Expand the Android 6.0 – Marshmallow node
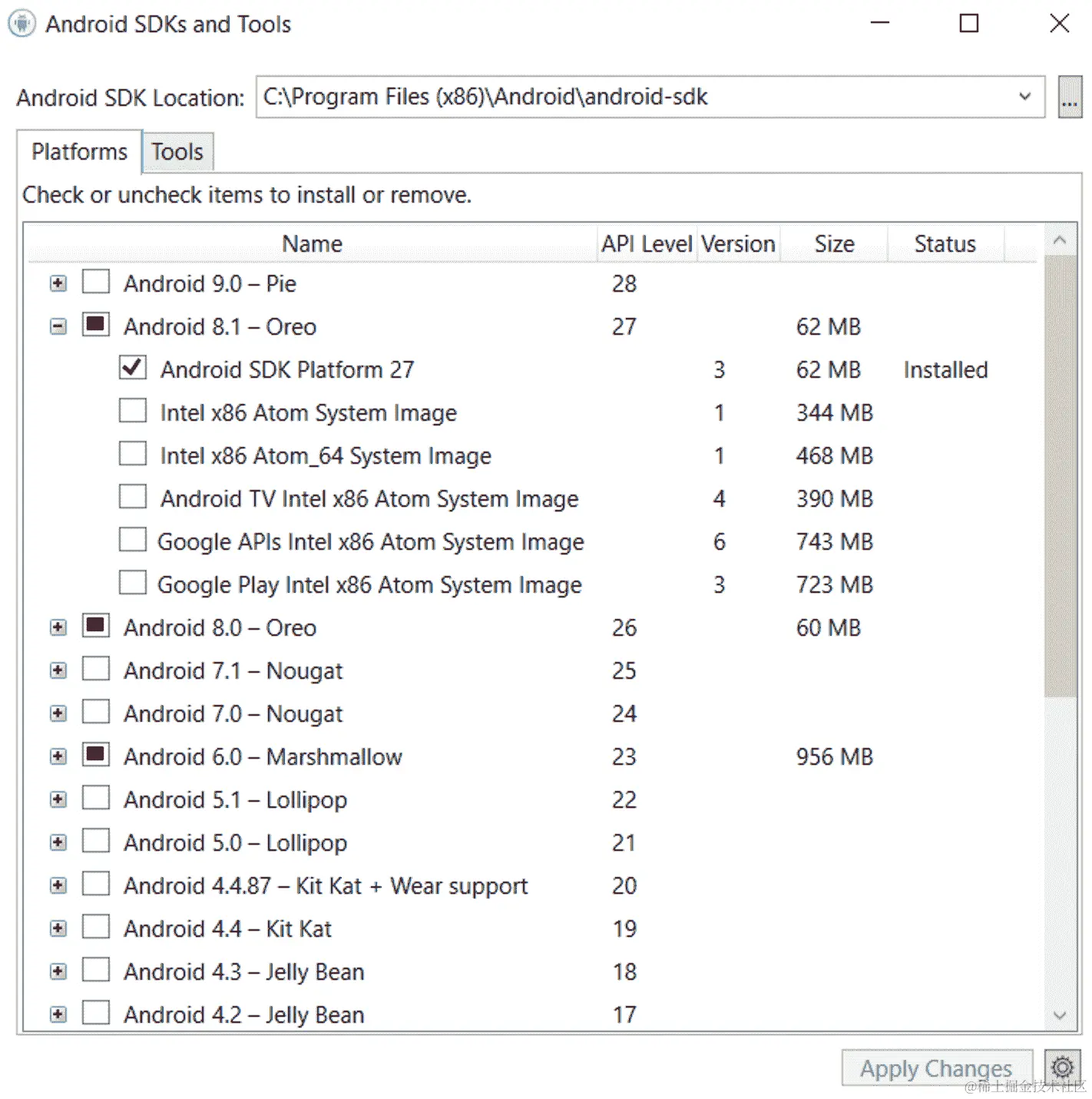 (x=58, y=756)
